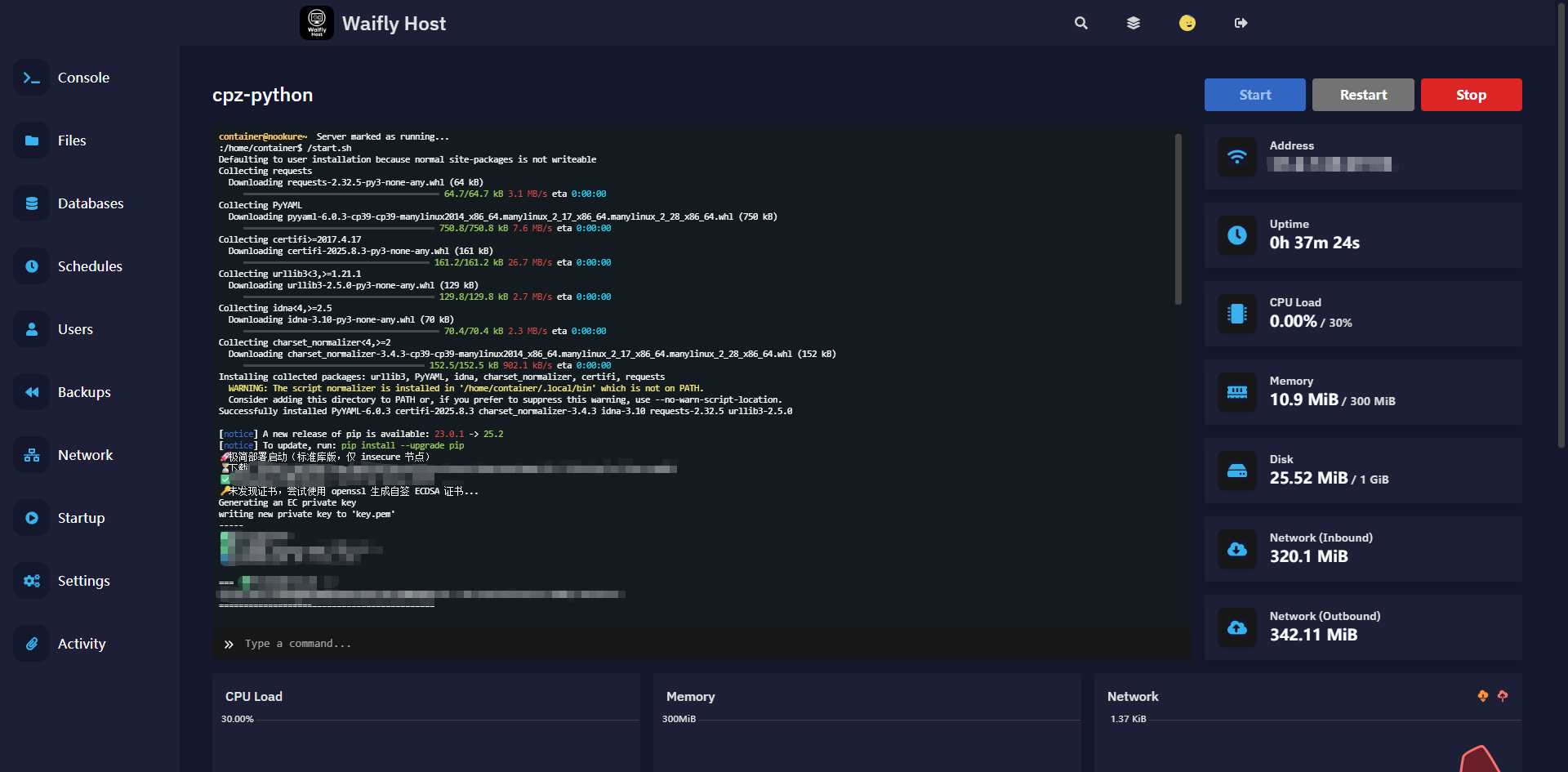
Task: Click the sign out icon
Action: coord(1241,23)
